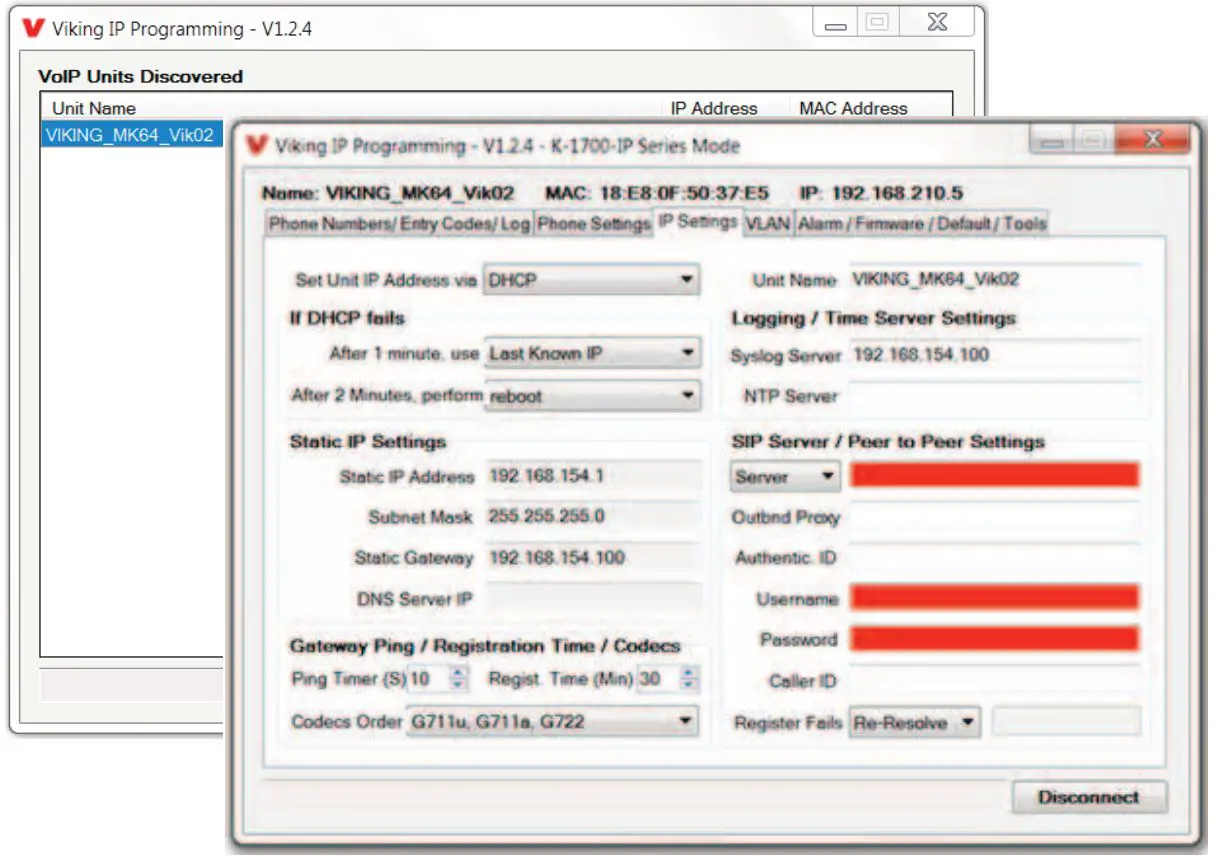
Task: Click the NTP Server field
Action: click(994, 396)
